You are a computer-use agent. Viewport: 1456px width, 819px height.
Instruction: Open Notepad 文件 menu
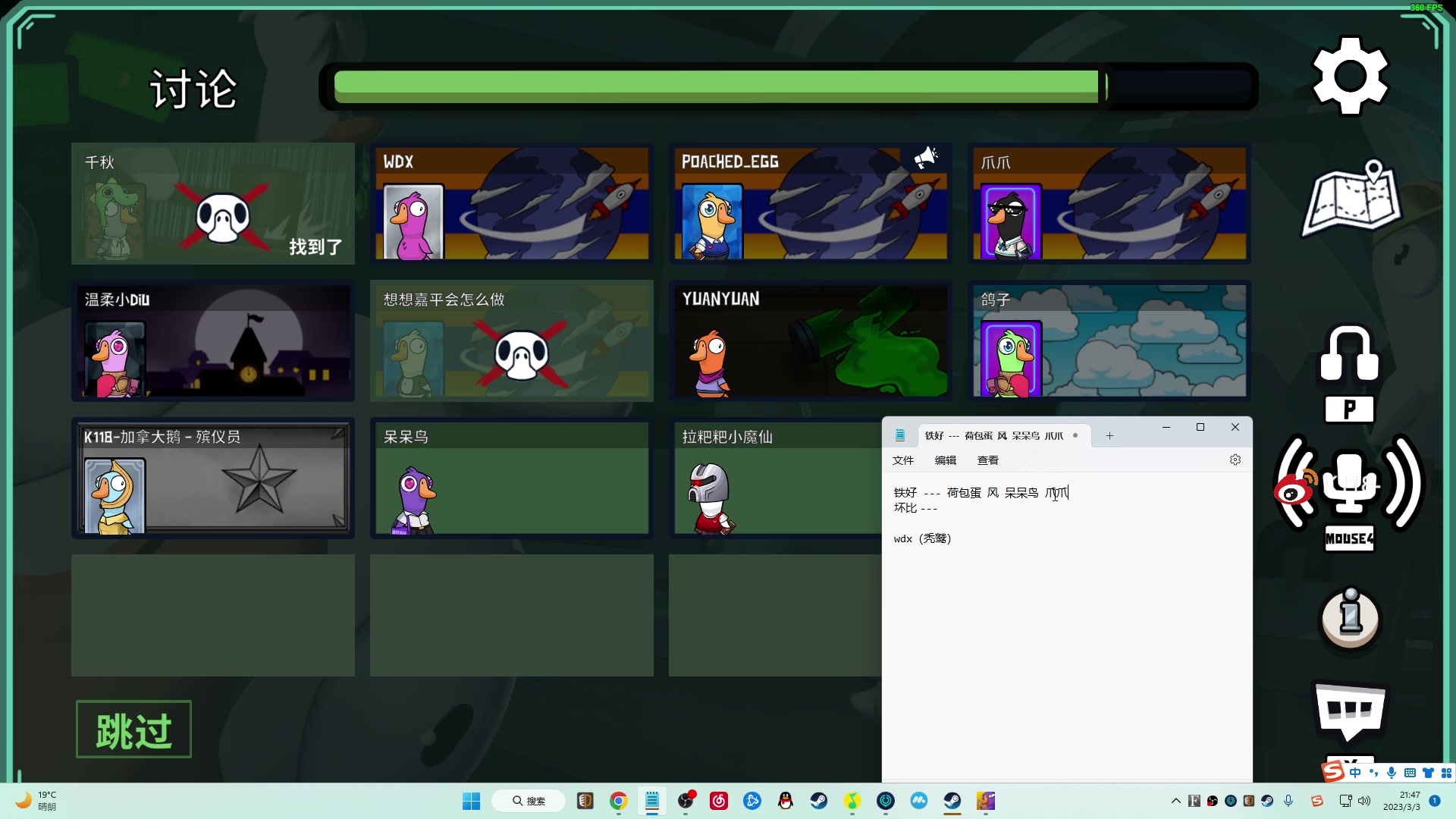pos(902,460)
